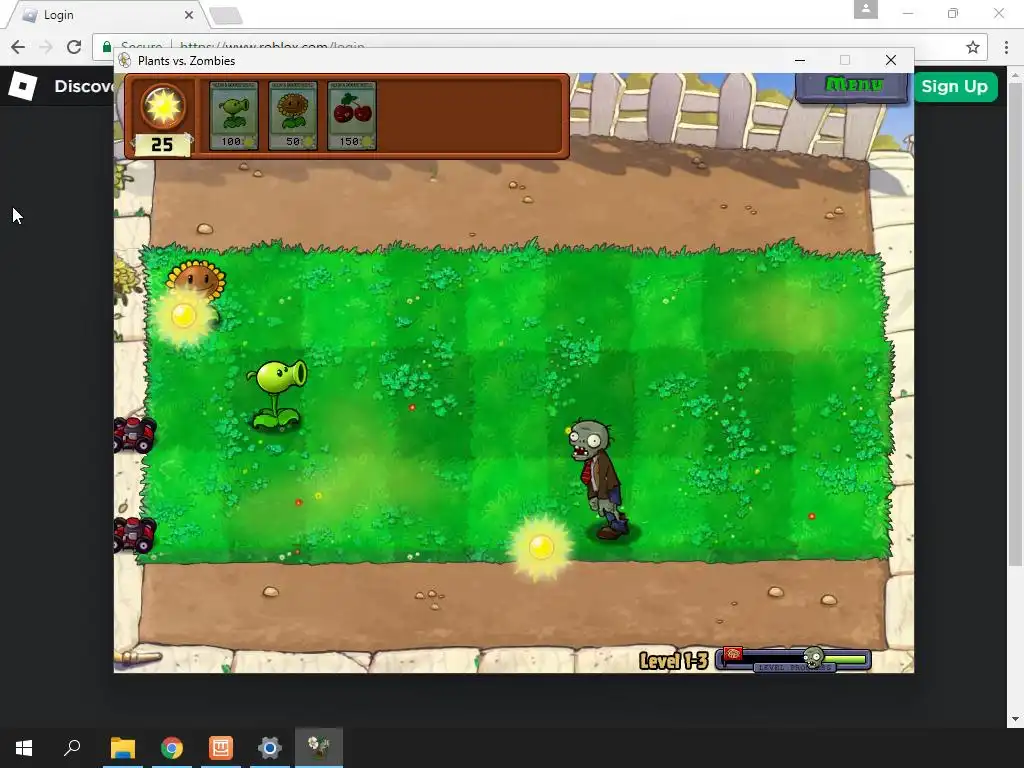
Task: Click the Roblox logo in the browser page
Action: (x=23, y=86)
